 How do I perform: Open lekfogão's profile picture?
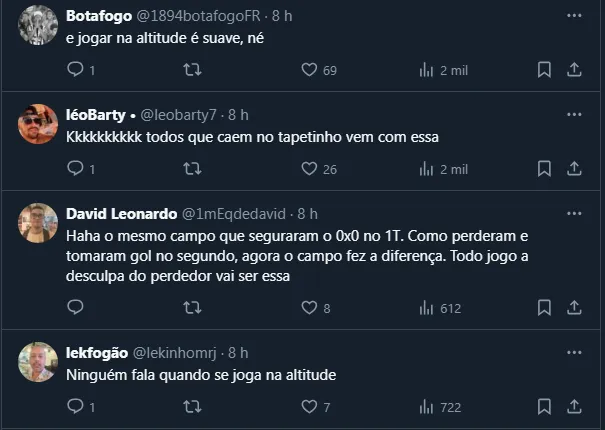tap(38, 360)
